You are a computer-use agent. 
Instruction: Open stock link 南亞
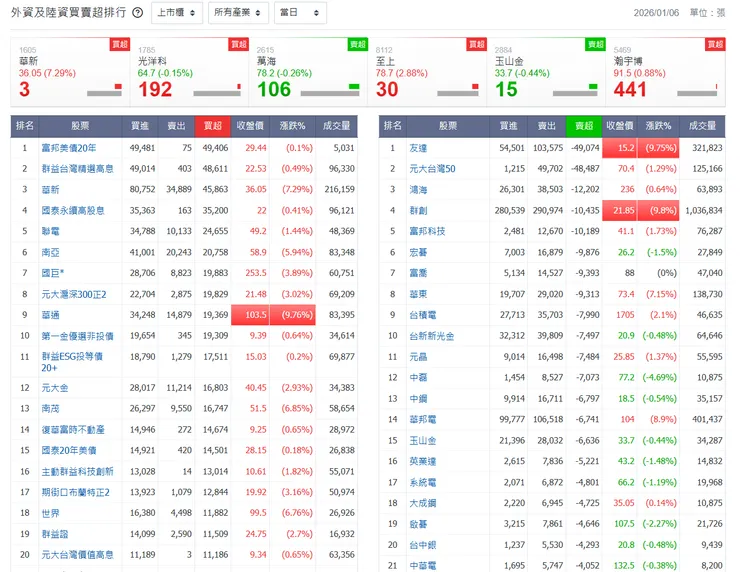pyautogui.click(x=50, y=252)
